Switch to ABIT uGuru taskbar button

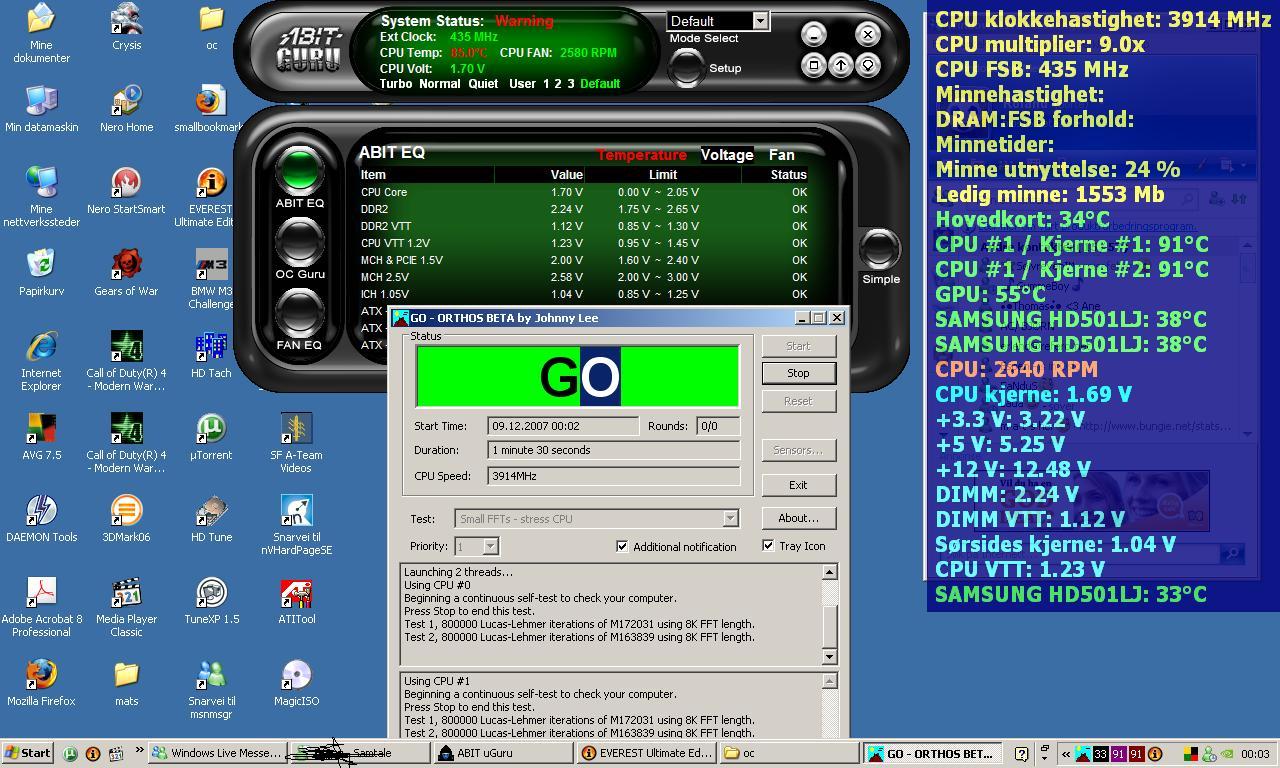point(503,753)
